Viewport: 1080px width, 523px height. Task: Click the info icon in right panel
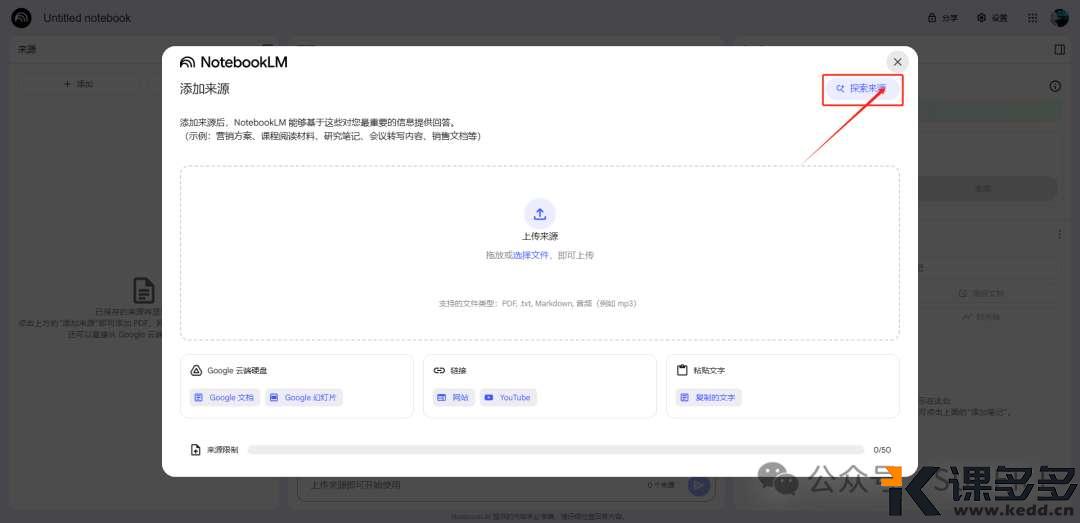pyautogui.click(x=1055, y=87)
